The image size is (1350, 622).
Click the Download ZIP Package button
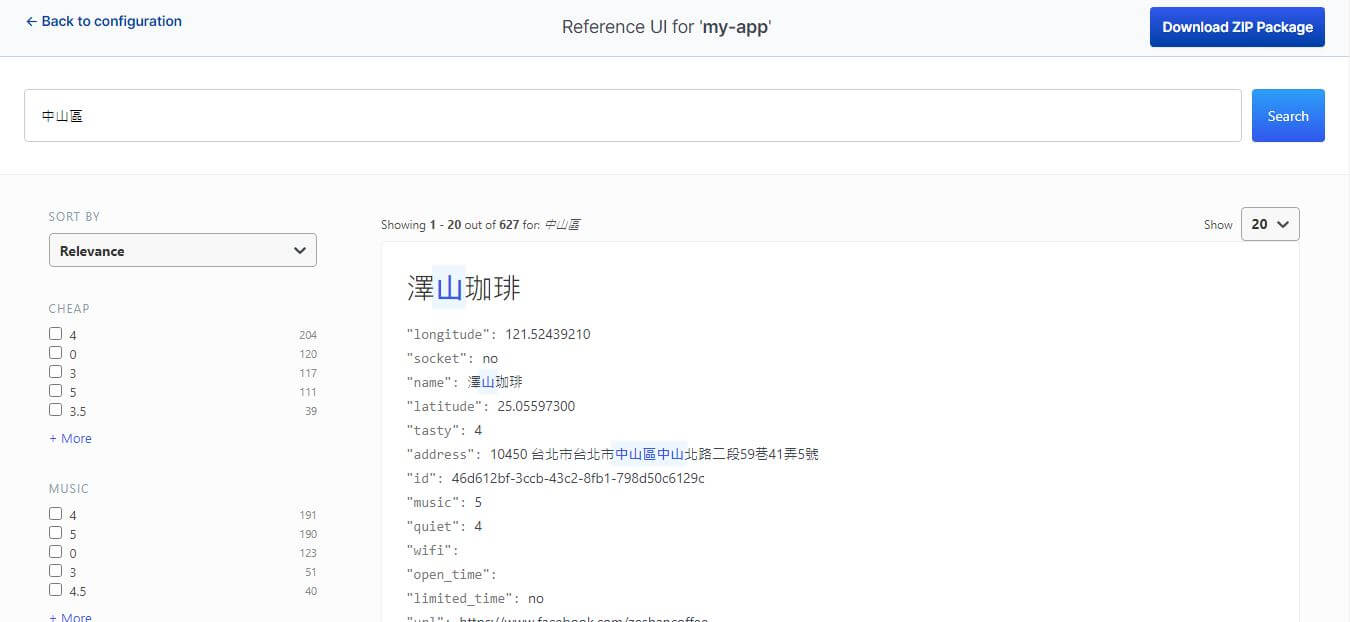tap(1237, 26)
